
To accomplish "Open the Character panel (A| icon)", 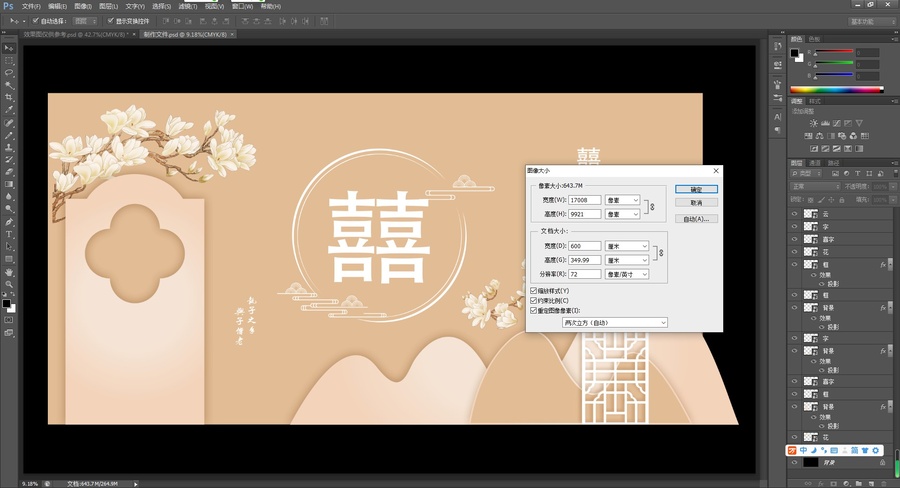I will pyautogui.click(x=778, y=117).
